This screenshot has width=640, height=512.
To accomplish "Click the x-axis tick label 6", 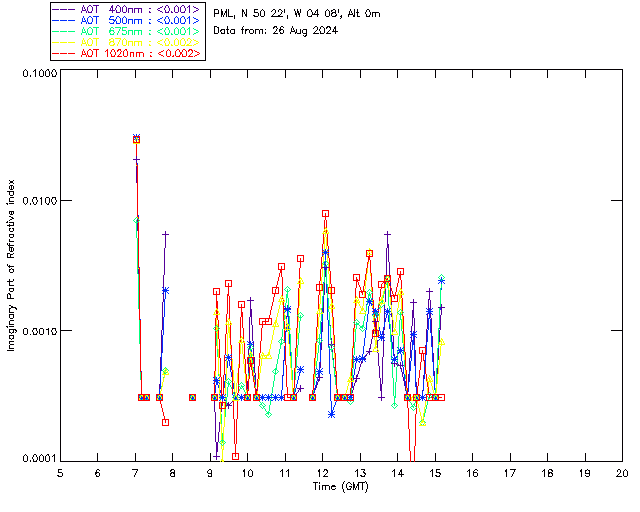I will click(98, 473).
